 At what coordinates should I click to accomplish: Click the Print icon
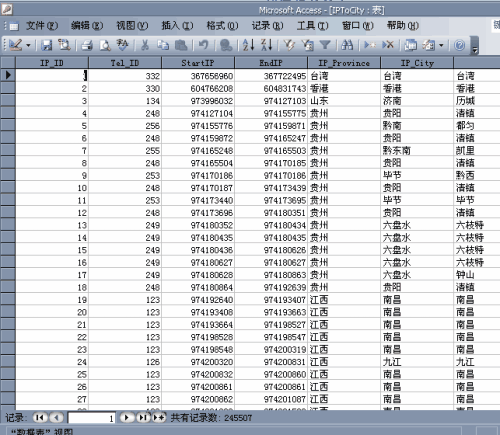click(x=87, y=45)
